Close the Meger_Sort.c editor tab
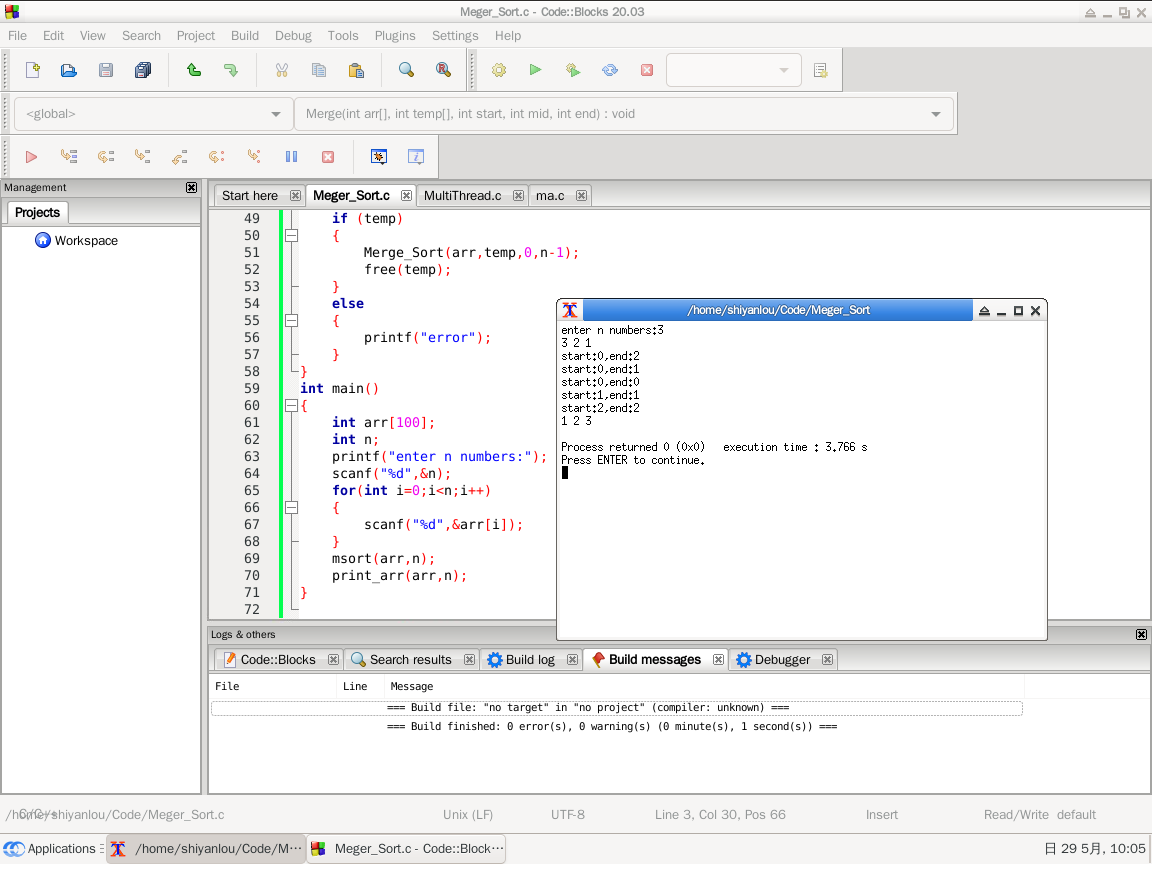The height and width of the screenshot is (896, 1152). [406, 195]
